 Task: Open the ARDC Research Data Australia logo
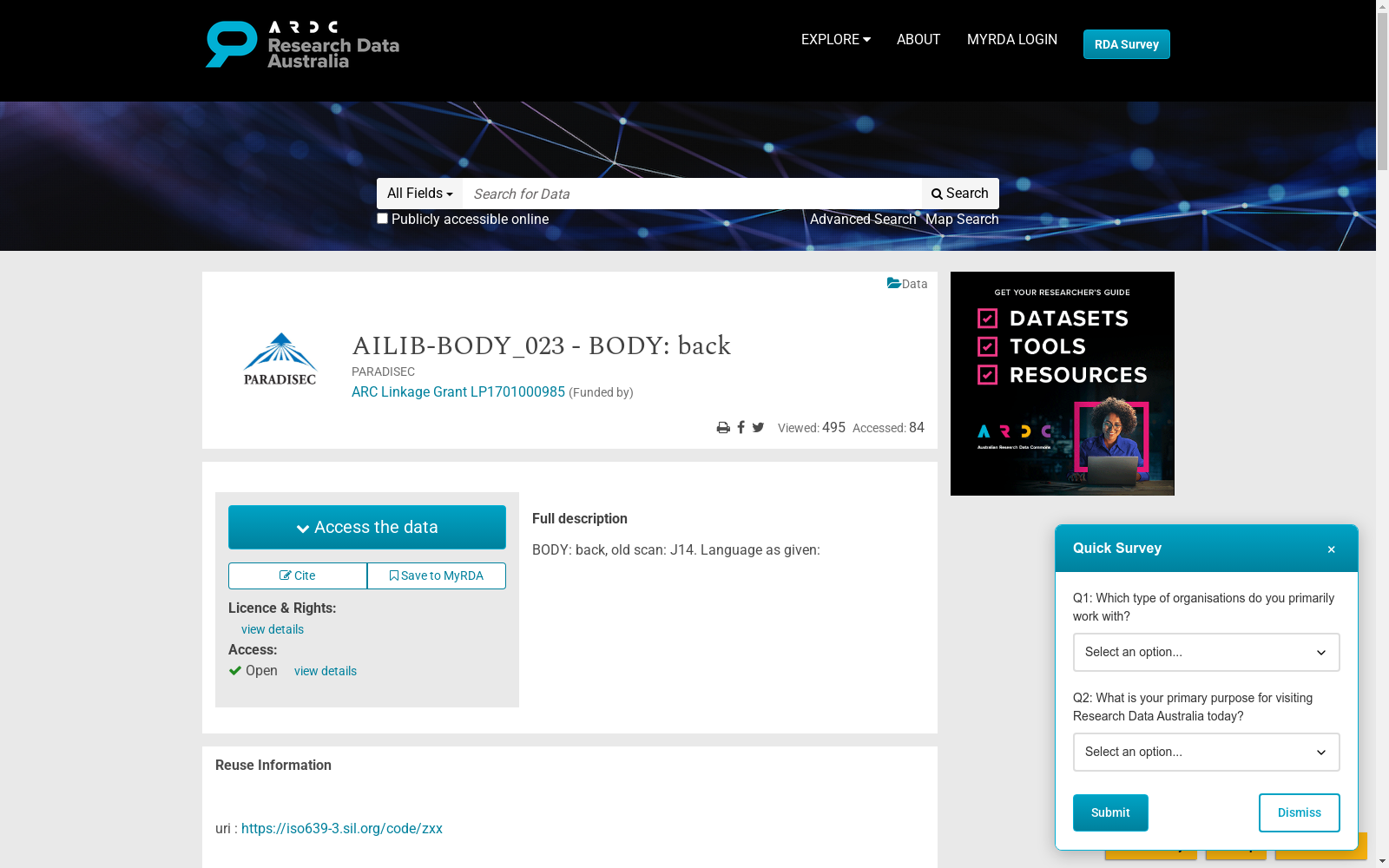tap(302, 44)
